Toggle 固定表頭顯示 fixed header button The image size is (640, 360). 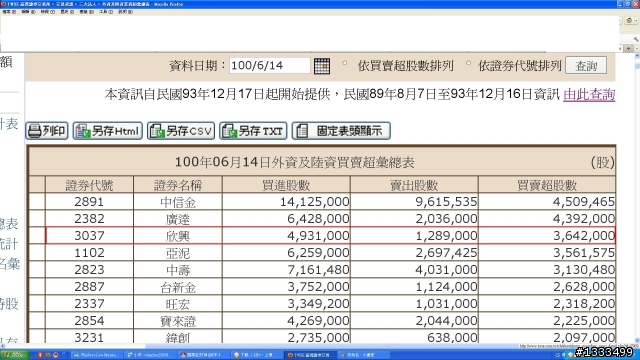(341, 131)
